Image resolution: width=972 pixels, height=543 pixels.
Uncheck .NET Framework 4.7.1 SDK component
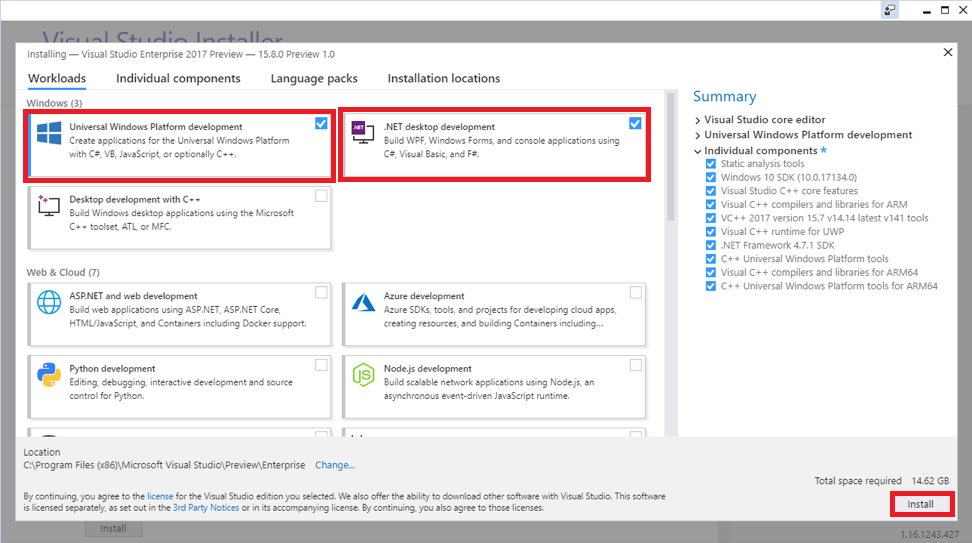click(711, 245)
